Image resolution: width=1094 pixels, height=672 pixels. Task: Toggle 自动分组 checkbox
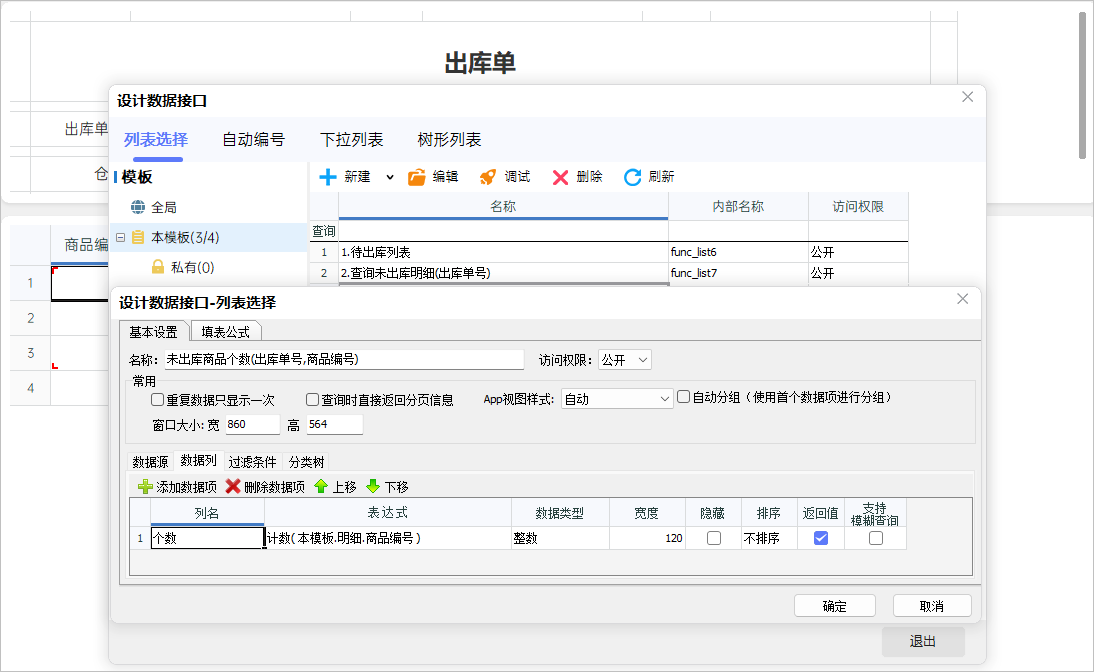[x=684, y=397]
